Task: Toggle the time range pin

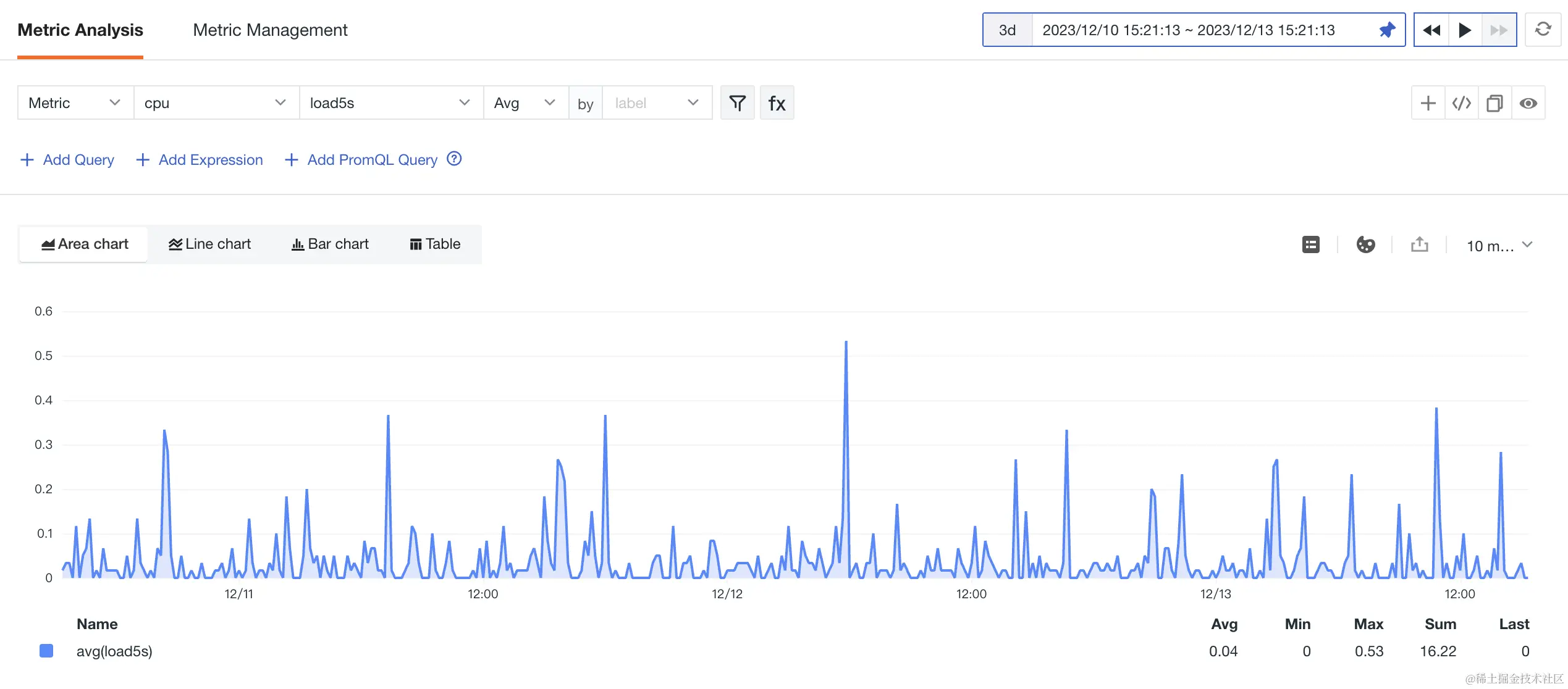Action: (x=1387, y=30)
